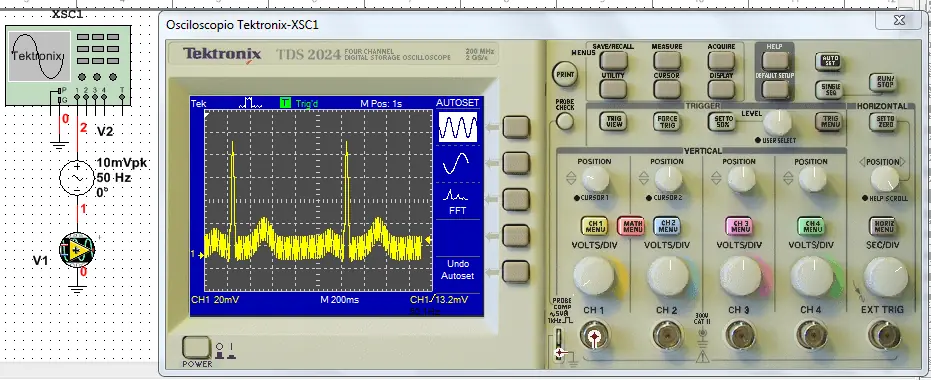Click the CH4 vertical POSITION knob
The height and width of the screenshot is (380, 931).
click(x=812, y=178)
